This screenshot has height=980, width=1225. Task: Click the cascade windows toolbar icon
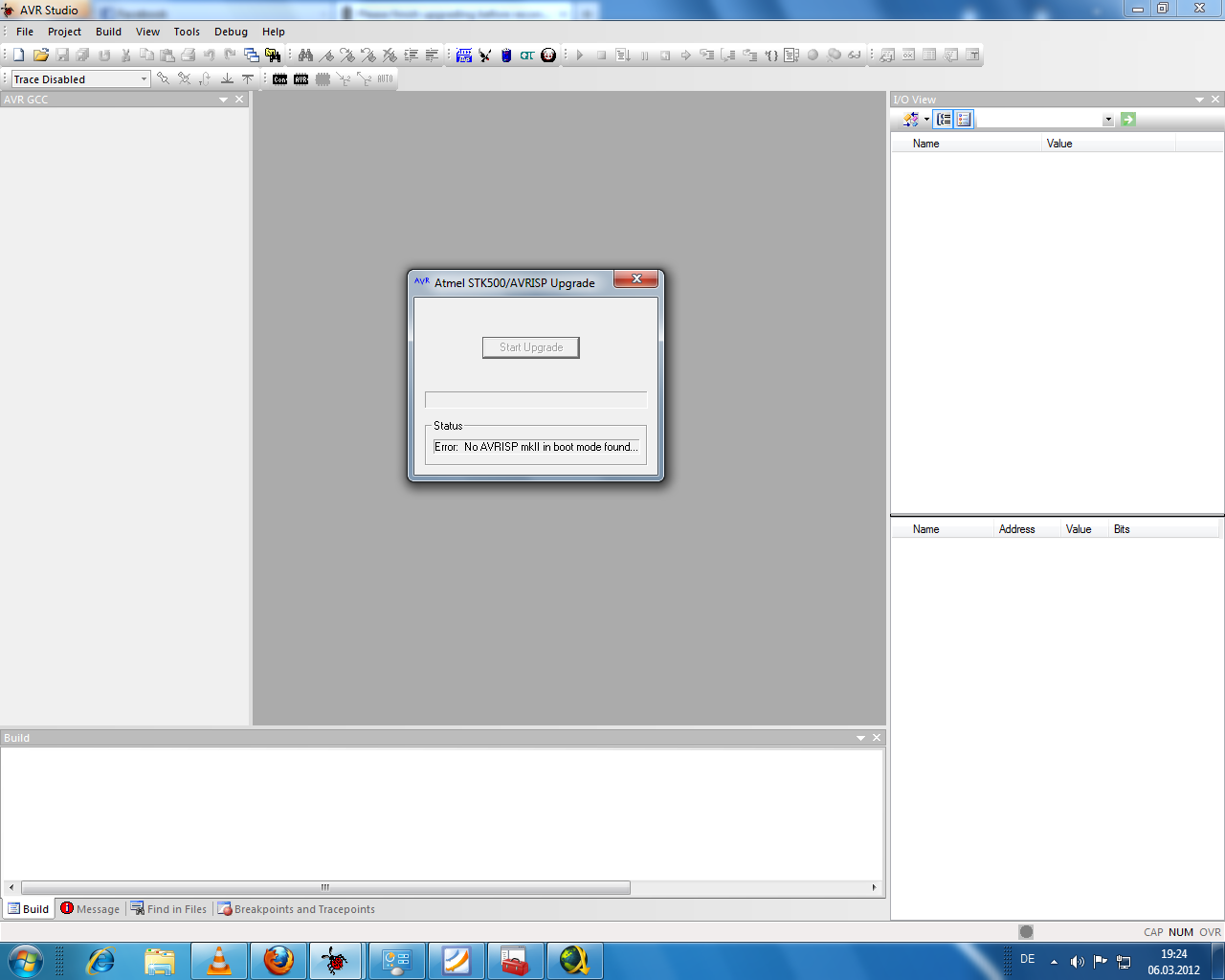(x=252, y=56)
